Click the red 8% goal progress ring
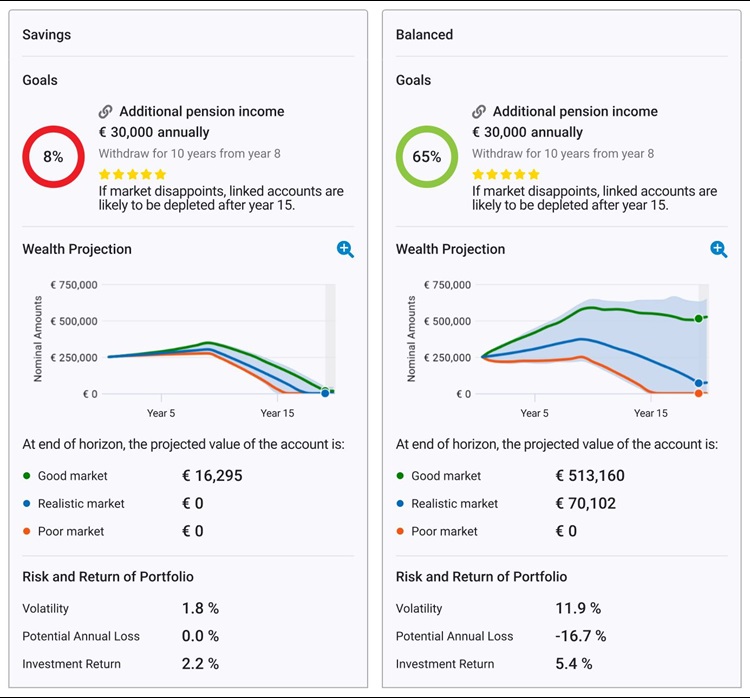Screen dimensions: 750x698 pyautogui.click(x=53, y=157)
